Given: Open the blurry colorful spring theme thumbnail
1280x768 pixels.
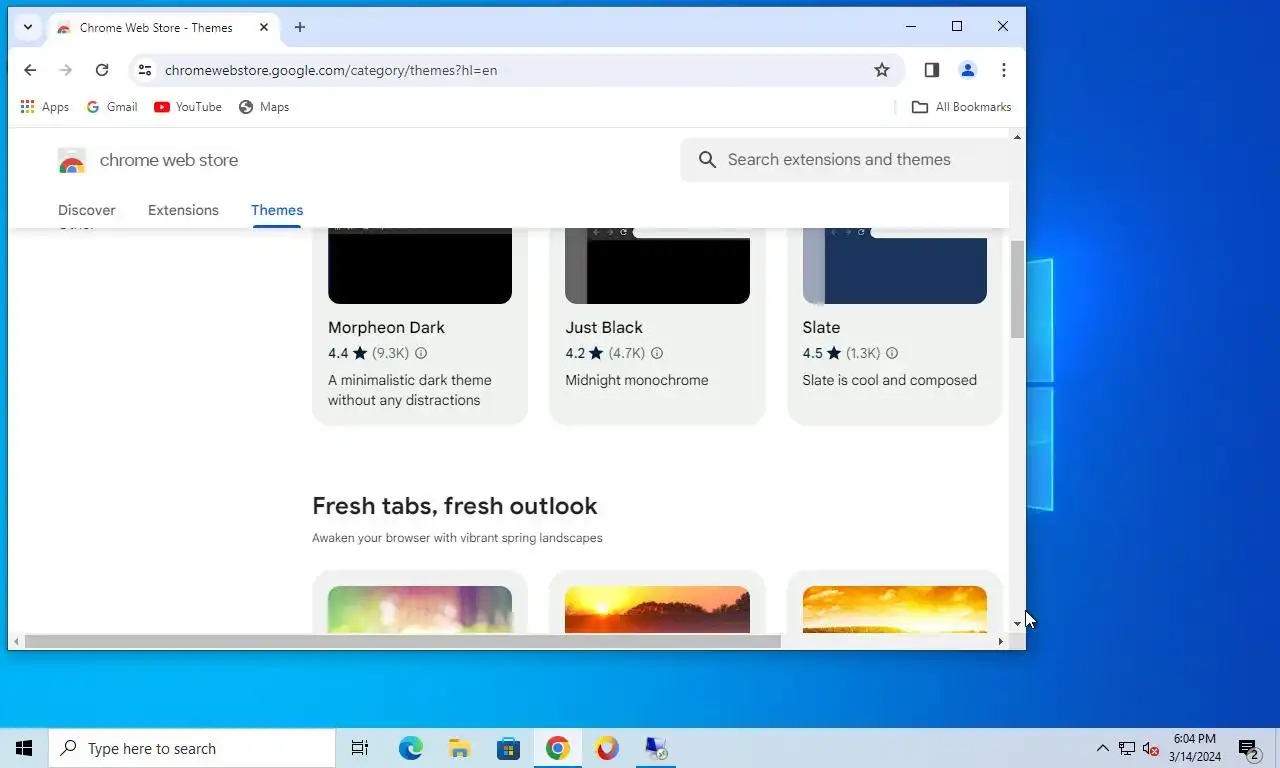Looking at the screenshot, I should coord(420,609).
